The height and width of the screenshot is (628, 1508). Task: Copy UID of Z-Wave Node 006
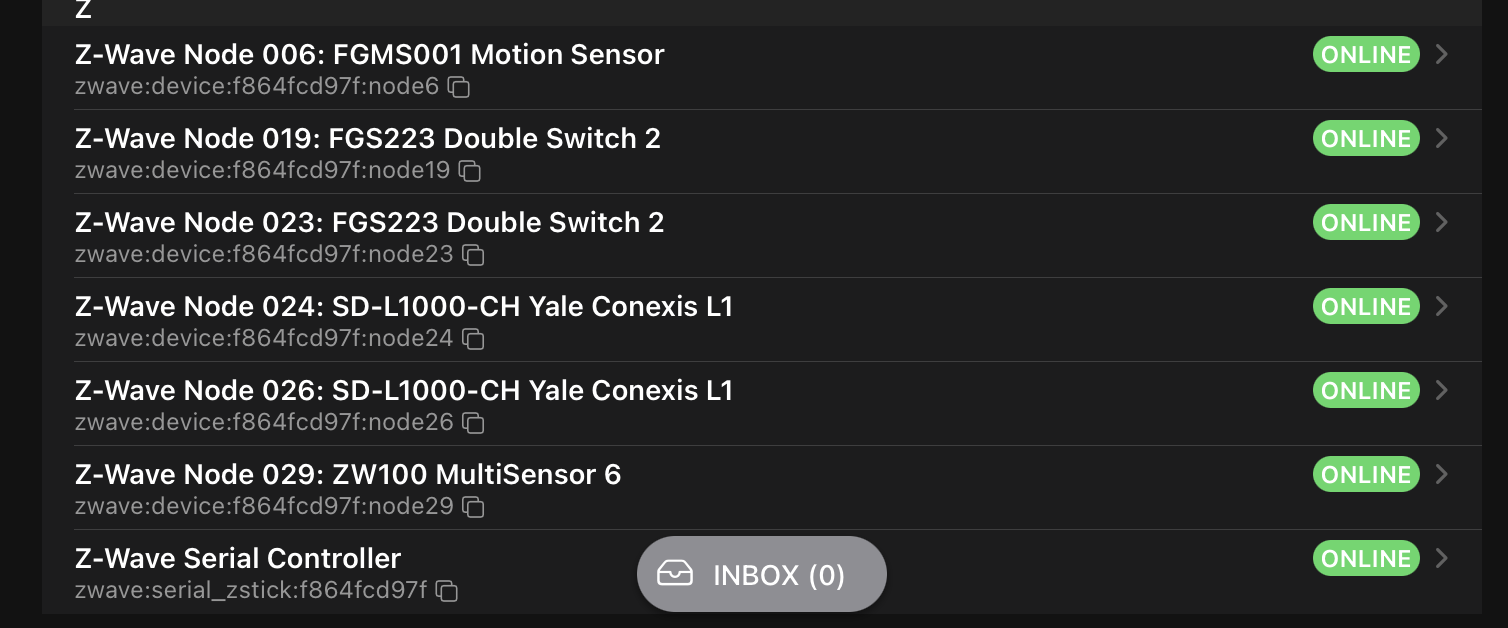tap(459, 87)
